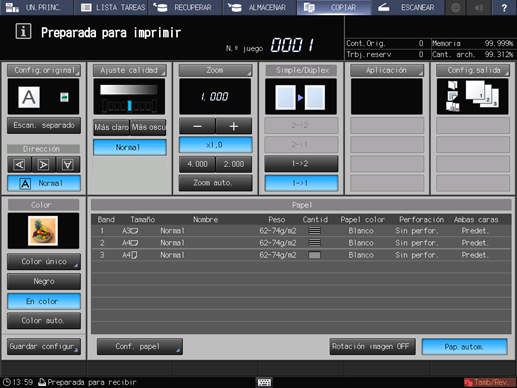This screenshot has width=517, height=388.
Task: Go to the ALMACENAR tab
Action: click(x=260, y=7)
